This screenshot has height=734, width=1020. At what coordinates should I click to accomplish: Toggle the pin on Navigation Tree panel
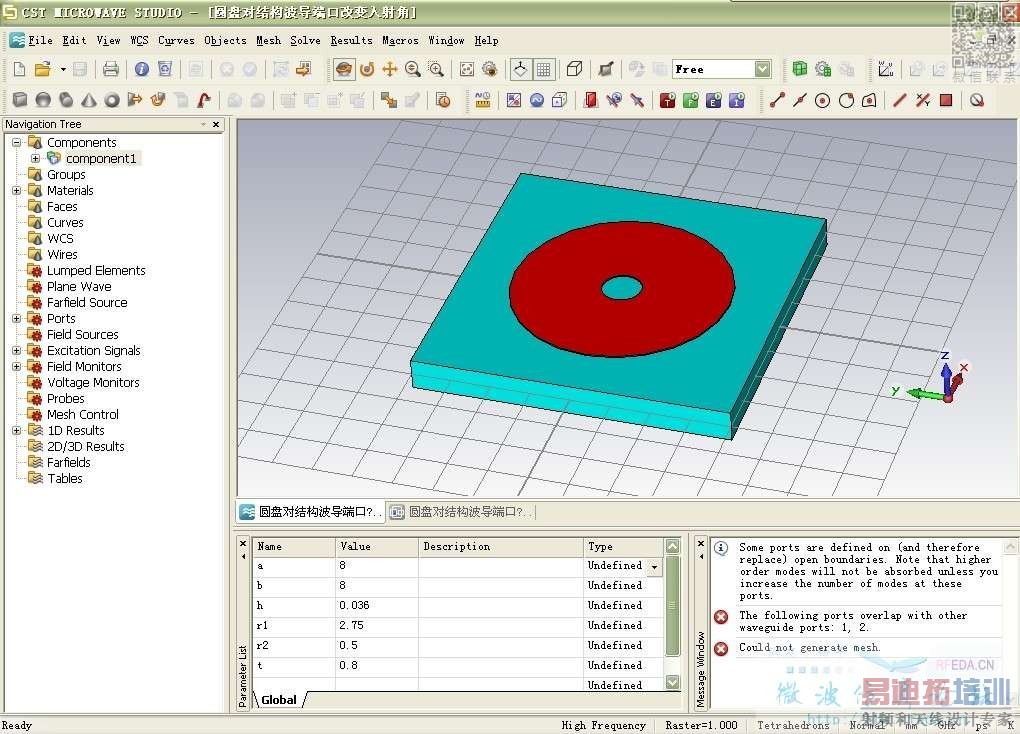202,124
